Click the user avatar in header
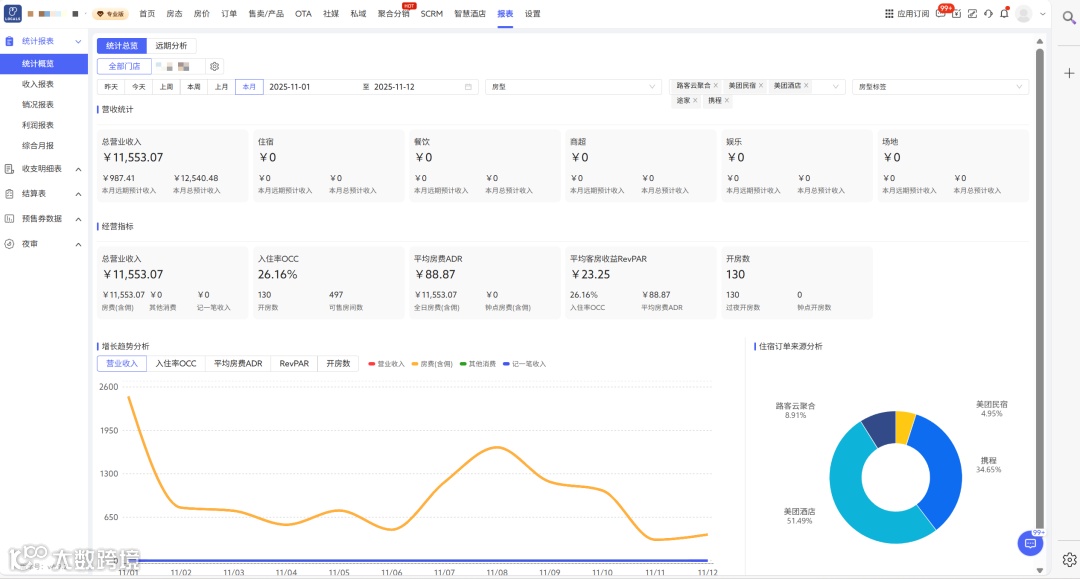Image resolution: width=1080 pixels, height=579 pixels. (x=1024, y=14)
